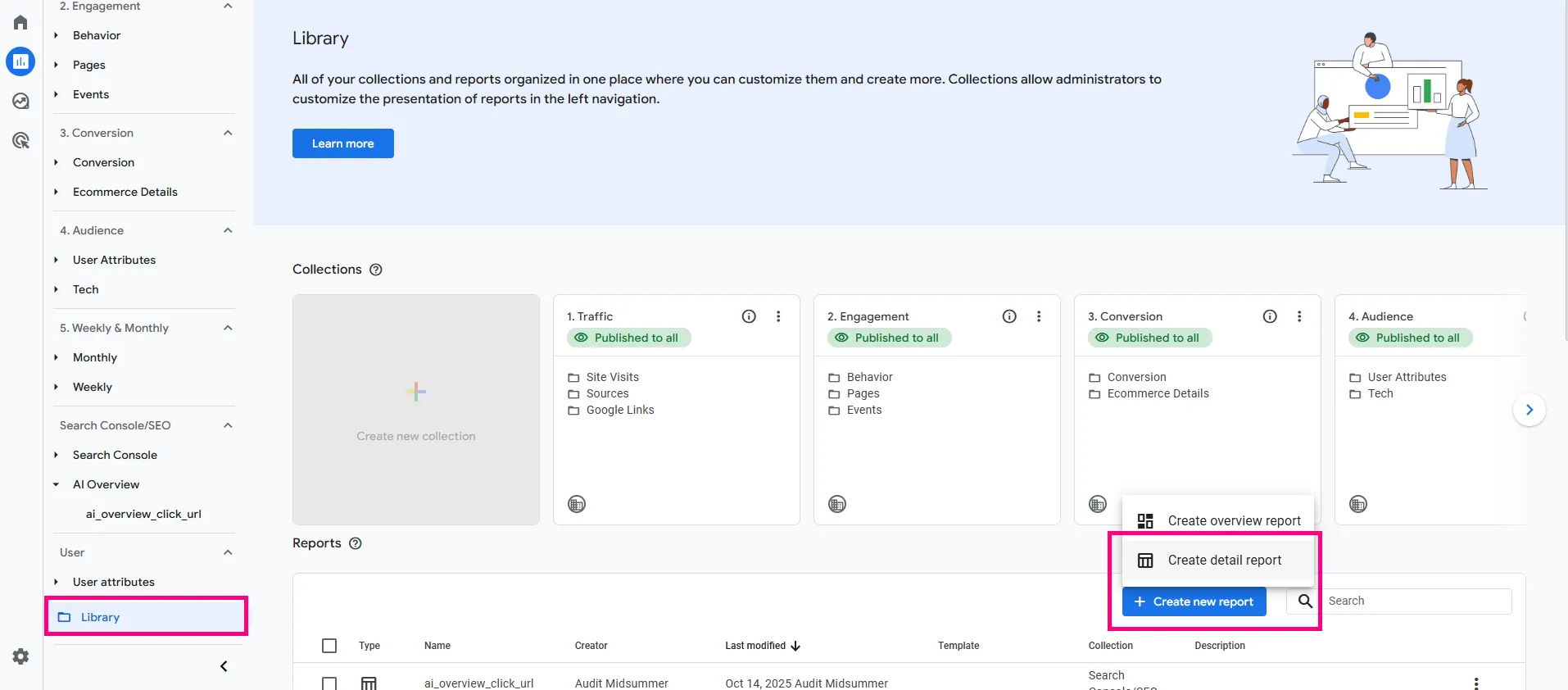Collapse the 3. Conversion navigation section

pyautogui.click(x=228, y=133)
